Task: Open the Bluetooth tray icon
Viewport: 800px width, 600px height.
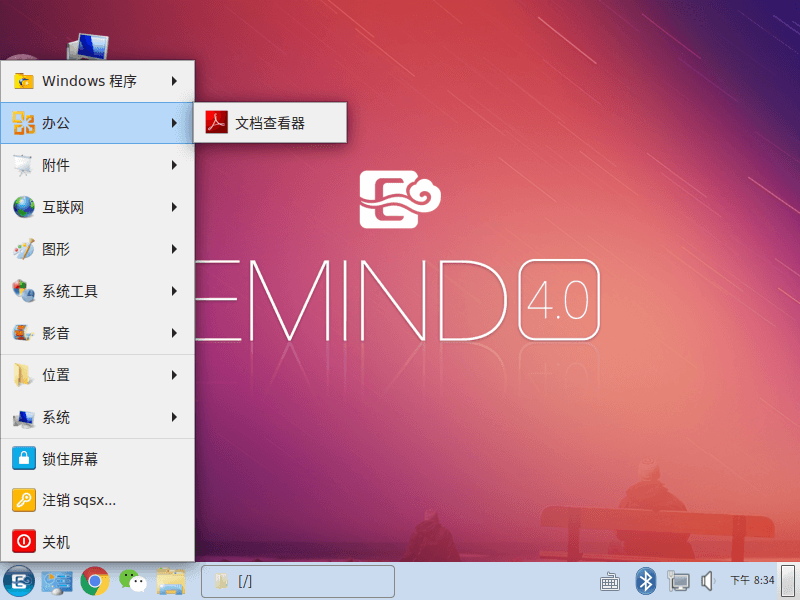Action: [x=645, y=581]
